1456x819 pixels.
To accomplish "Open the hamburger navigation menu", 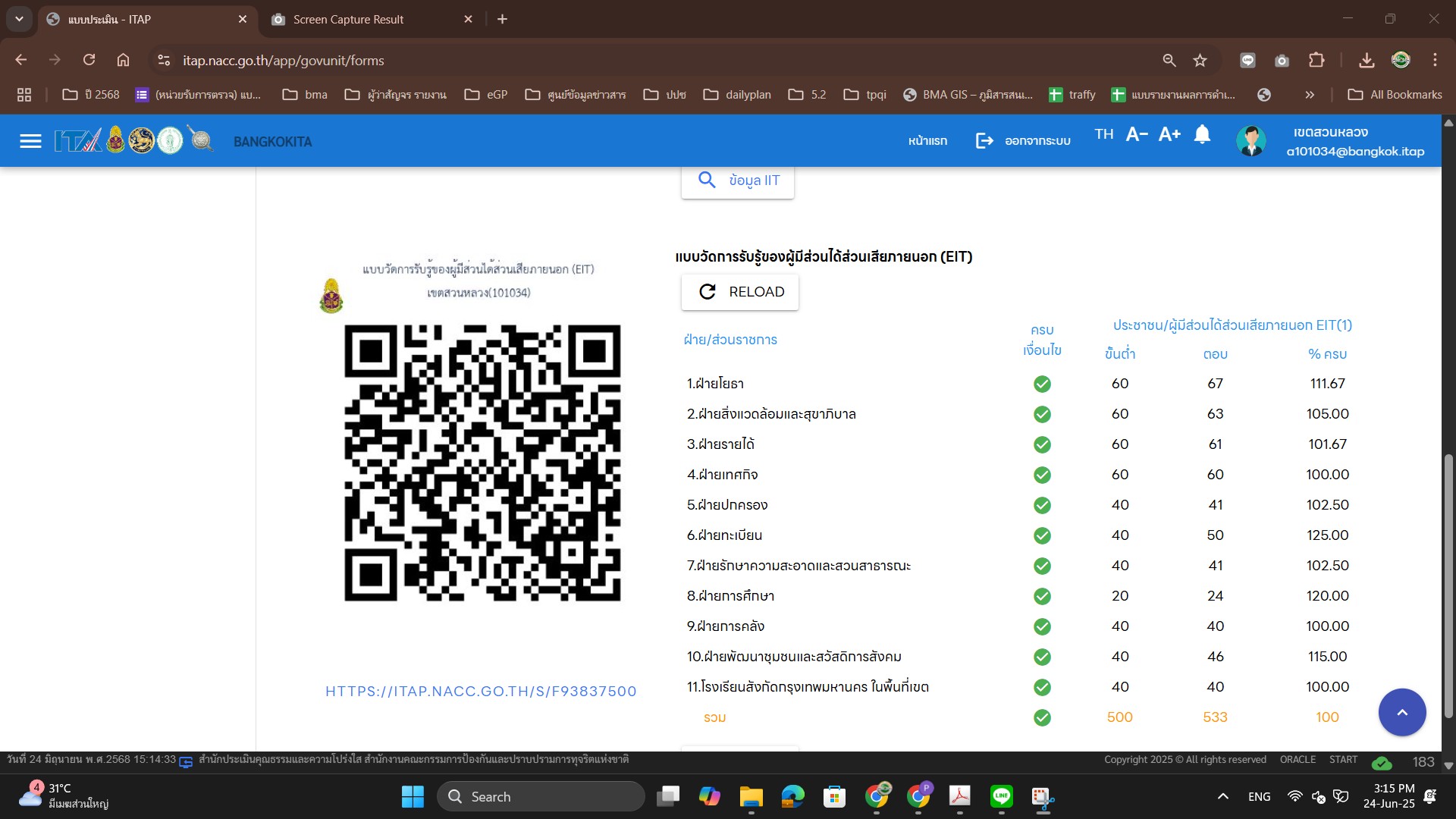I will coord(30,141).
